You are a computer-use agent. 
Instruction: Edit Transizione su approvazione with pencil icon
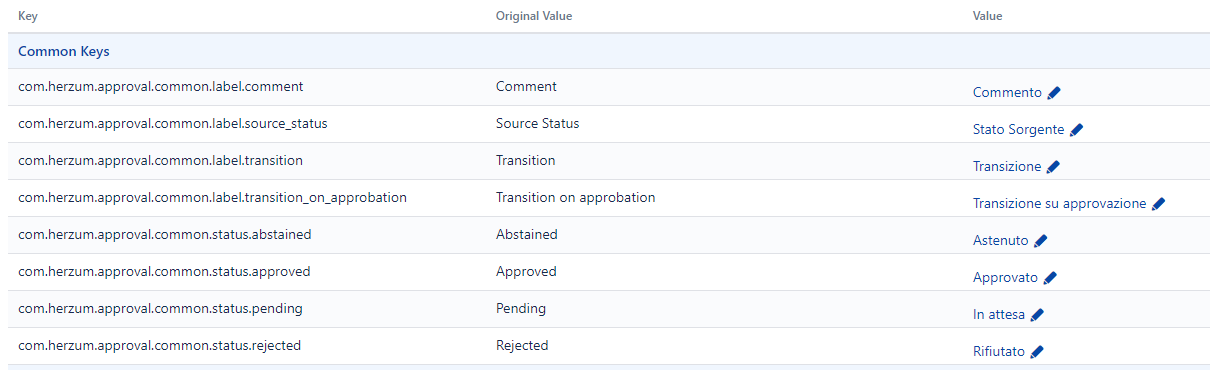pos(1158,204)
